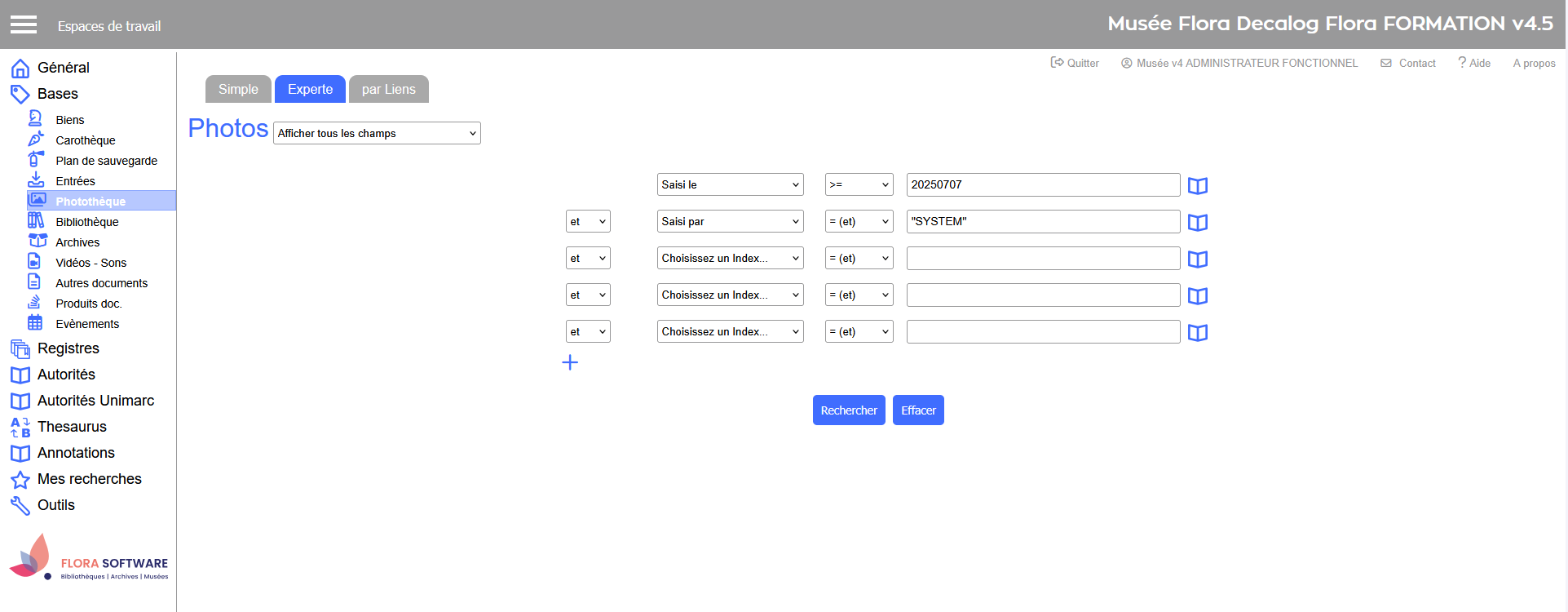1568x612 pixels.
Task: Click the Mes recherches star icon
Action: (x=20, y=480)
